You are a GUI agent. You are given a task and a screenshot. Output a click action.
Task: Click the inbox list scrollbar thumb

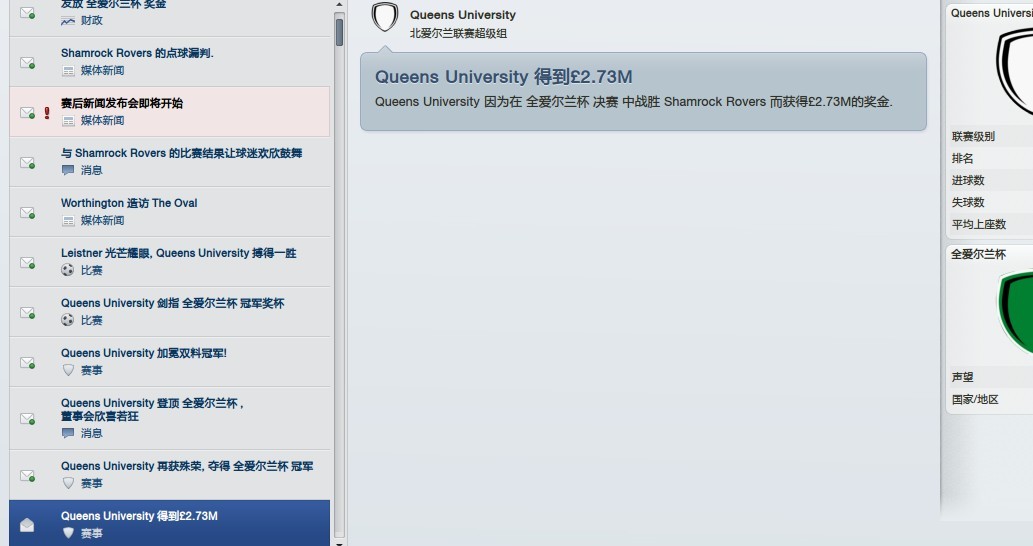[339, 32]
